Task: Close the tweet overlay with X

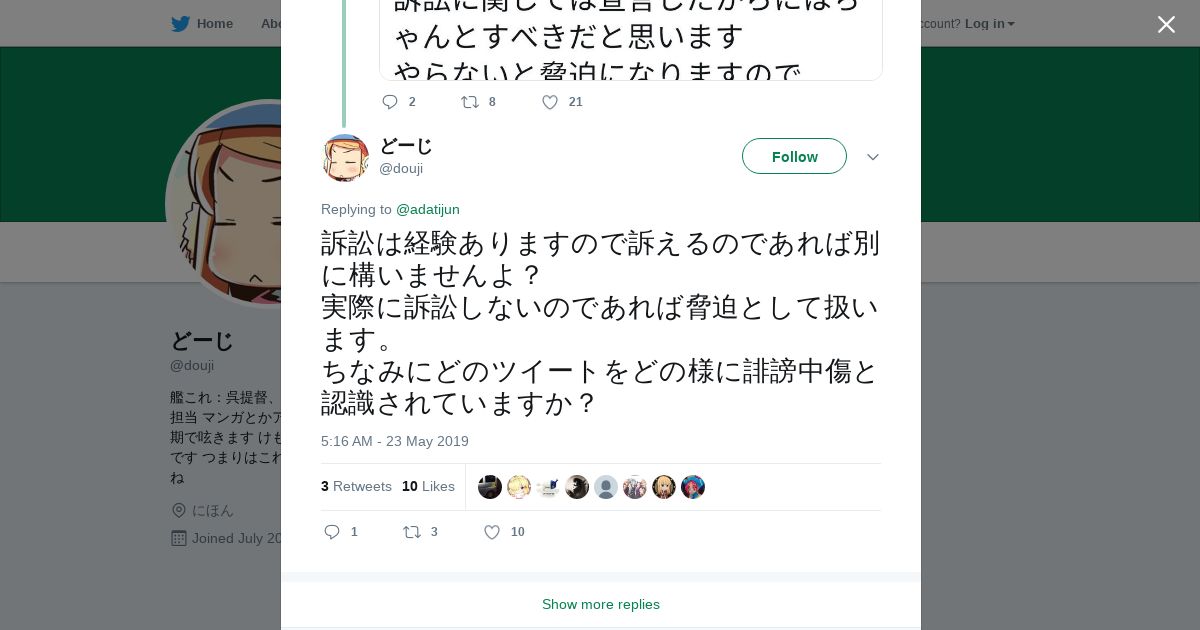Action: click(x=1166, y=25)
